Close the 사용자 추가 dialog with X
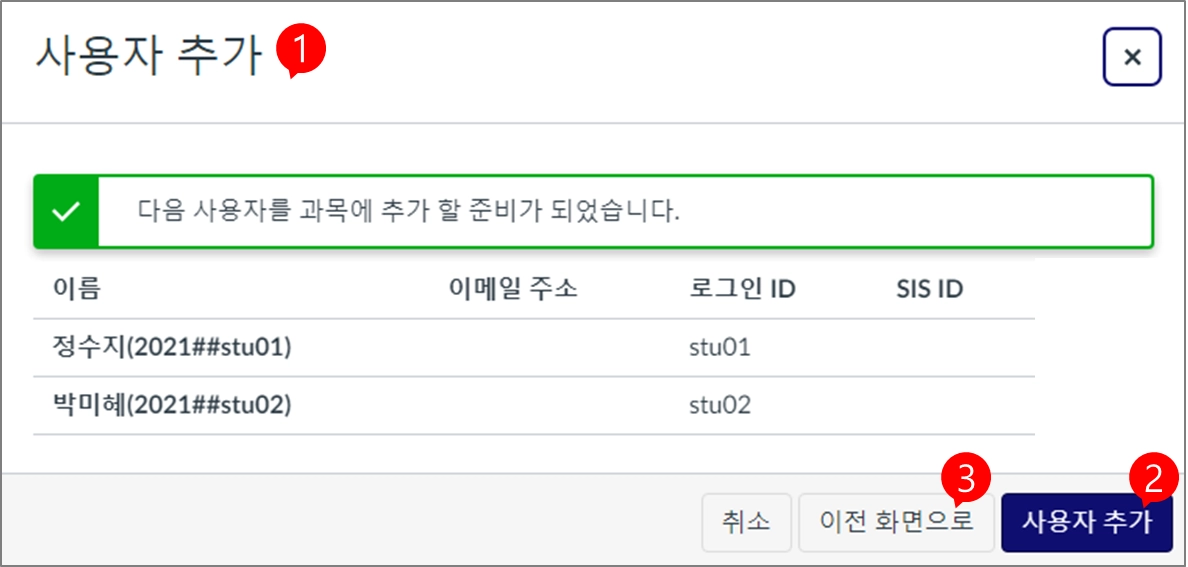This screenshot has height=567, width=1188. [1132, 57]
